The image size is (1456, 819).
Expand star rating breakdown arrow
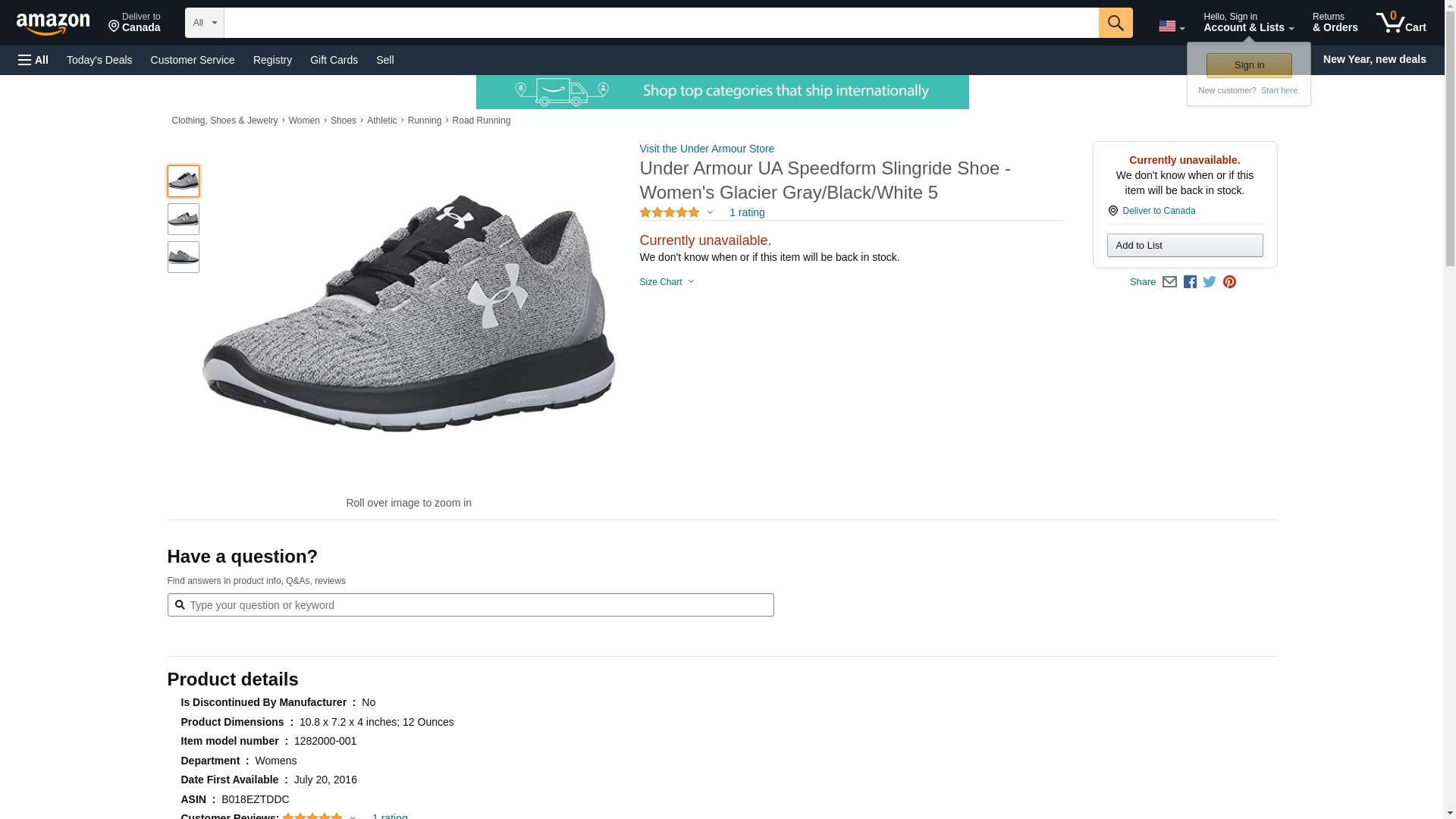710,213
